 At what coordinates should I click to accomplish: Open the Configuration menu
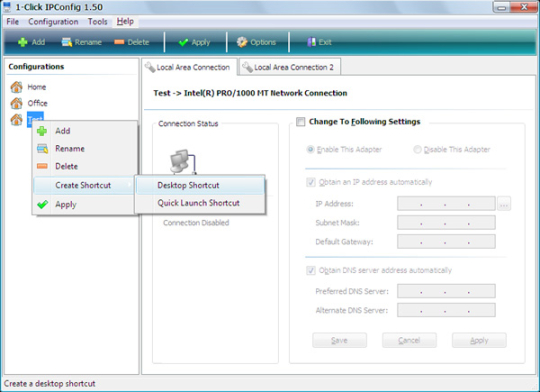[53, 22]
